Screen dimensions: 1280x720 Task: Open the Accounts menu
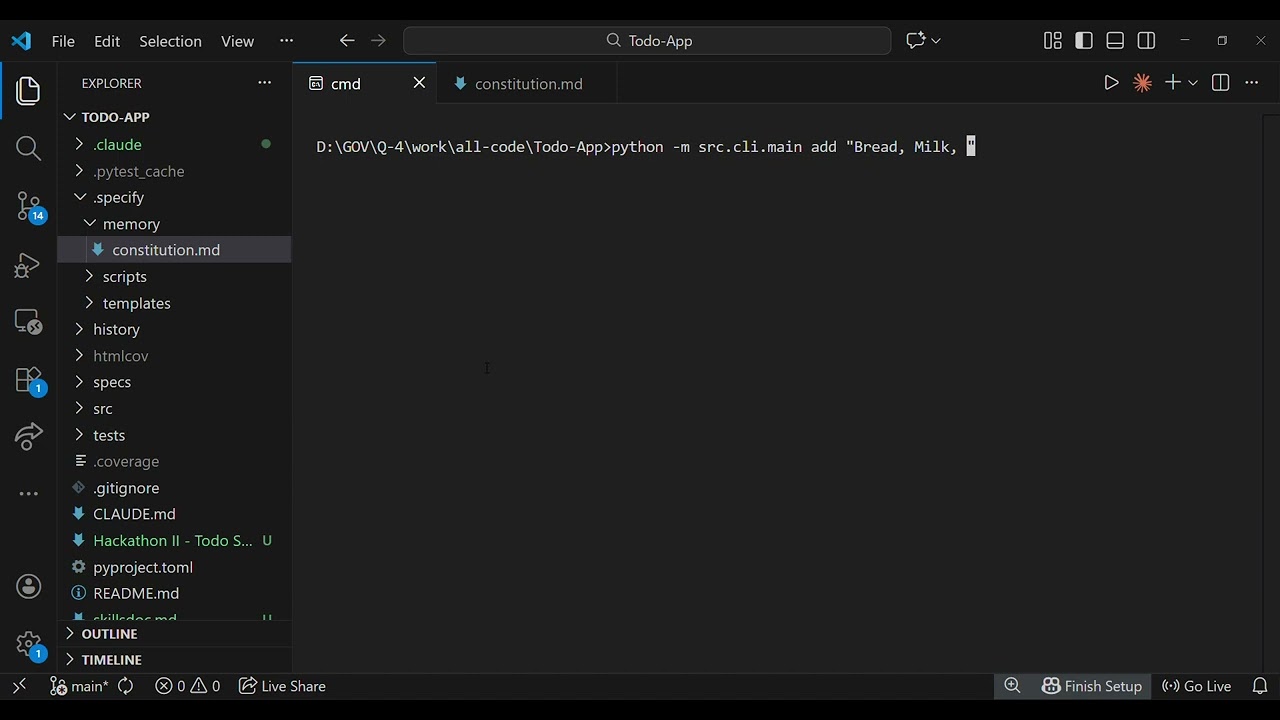click(28, 586)
